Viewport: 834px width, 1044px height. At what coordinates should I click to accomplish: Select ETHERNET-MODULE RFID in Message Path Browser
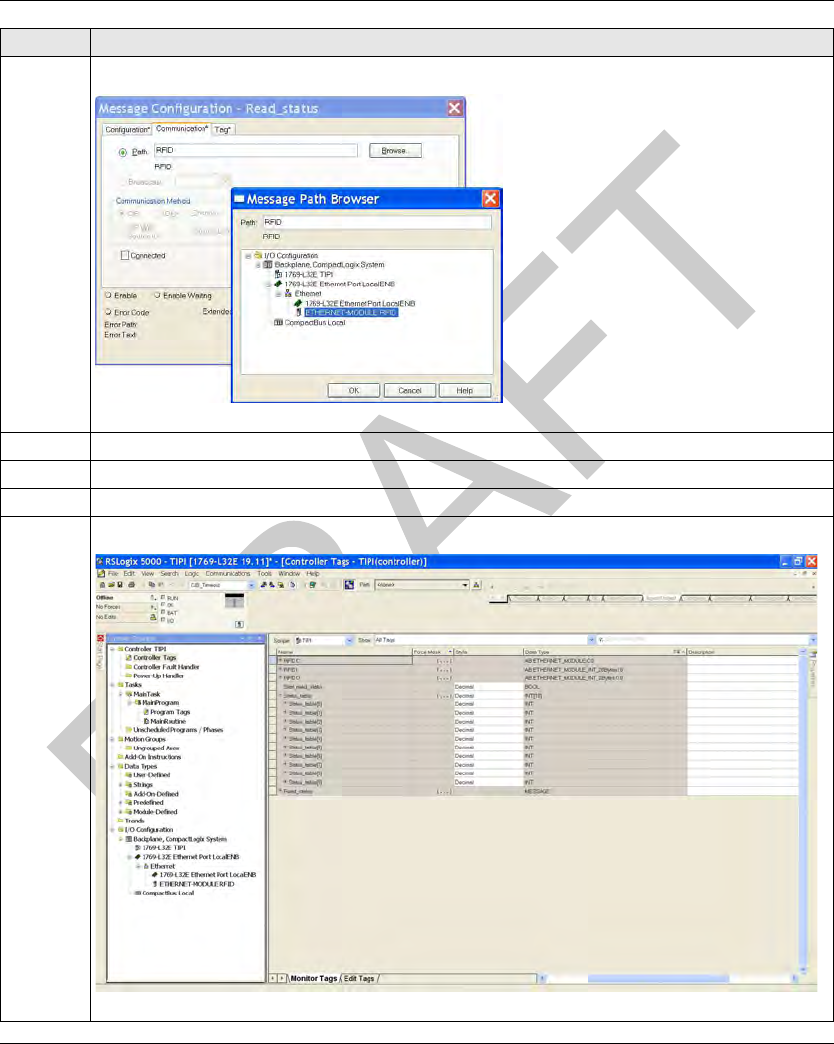tap(351, 312)
